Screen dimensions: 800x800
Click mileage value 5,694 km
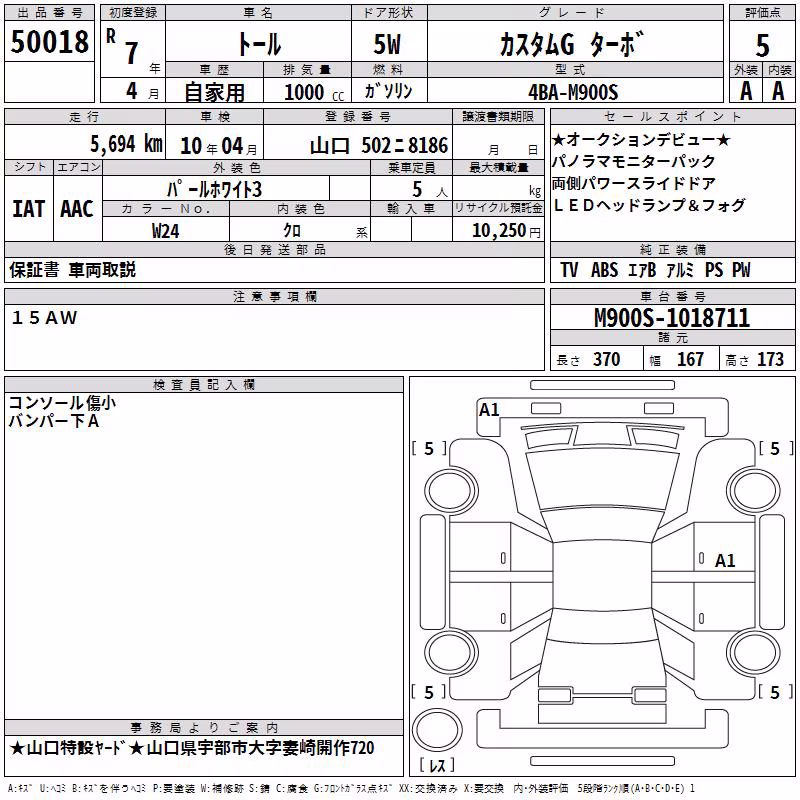coord(127,144)
